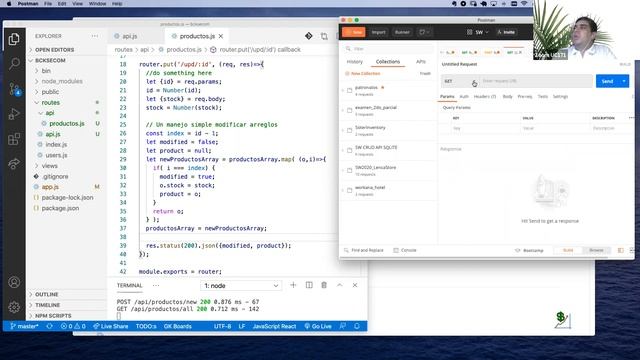Screen dimensions: 640x360
Task: Switch to the APIs tab in Postman
Action: click(421, 62)
